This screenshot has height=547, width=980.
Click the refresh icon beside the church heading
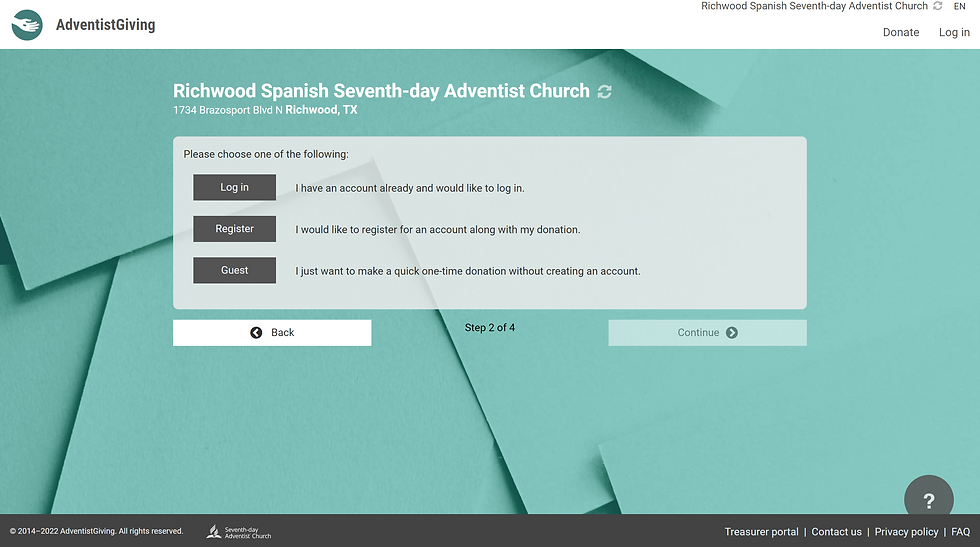(x=604, y=92)
